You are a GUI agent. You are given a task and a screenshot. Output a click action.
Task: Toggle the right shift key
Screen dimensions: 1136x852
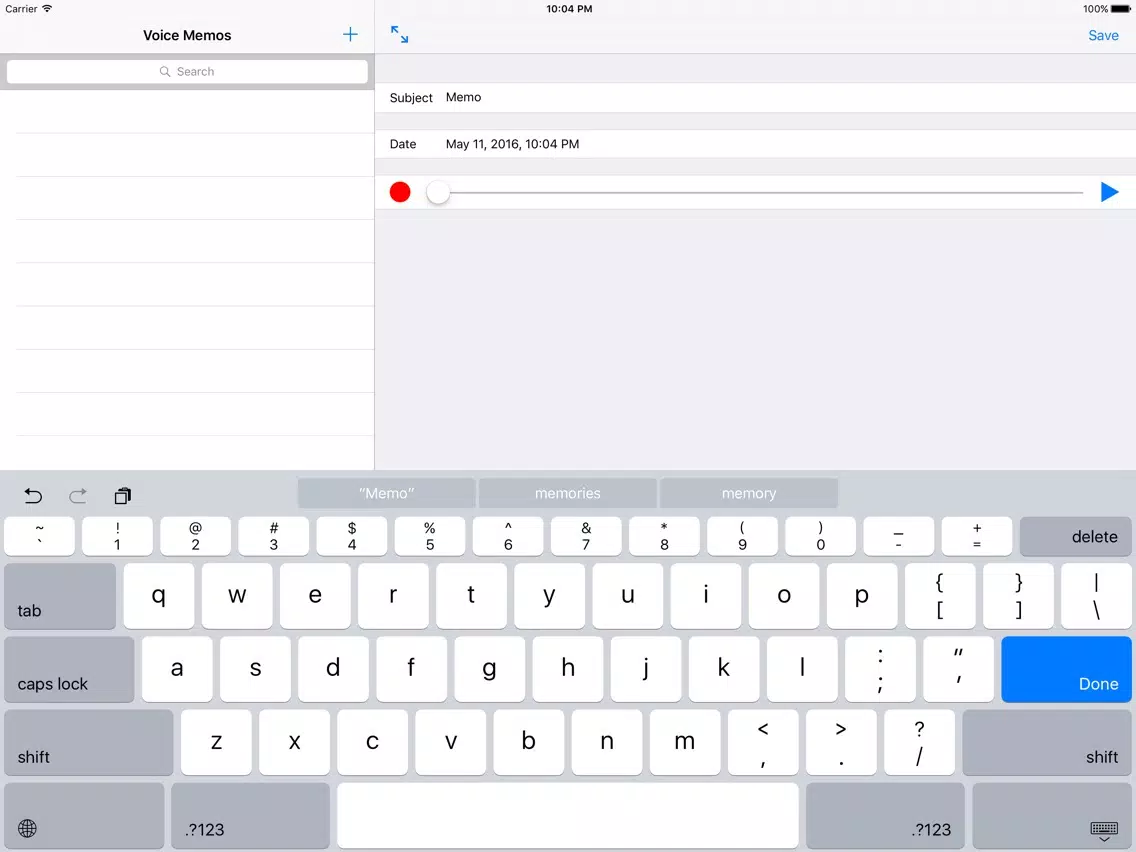[1047, 743]
